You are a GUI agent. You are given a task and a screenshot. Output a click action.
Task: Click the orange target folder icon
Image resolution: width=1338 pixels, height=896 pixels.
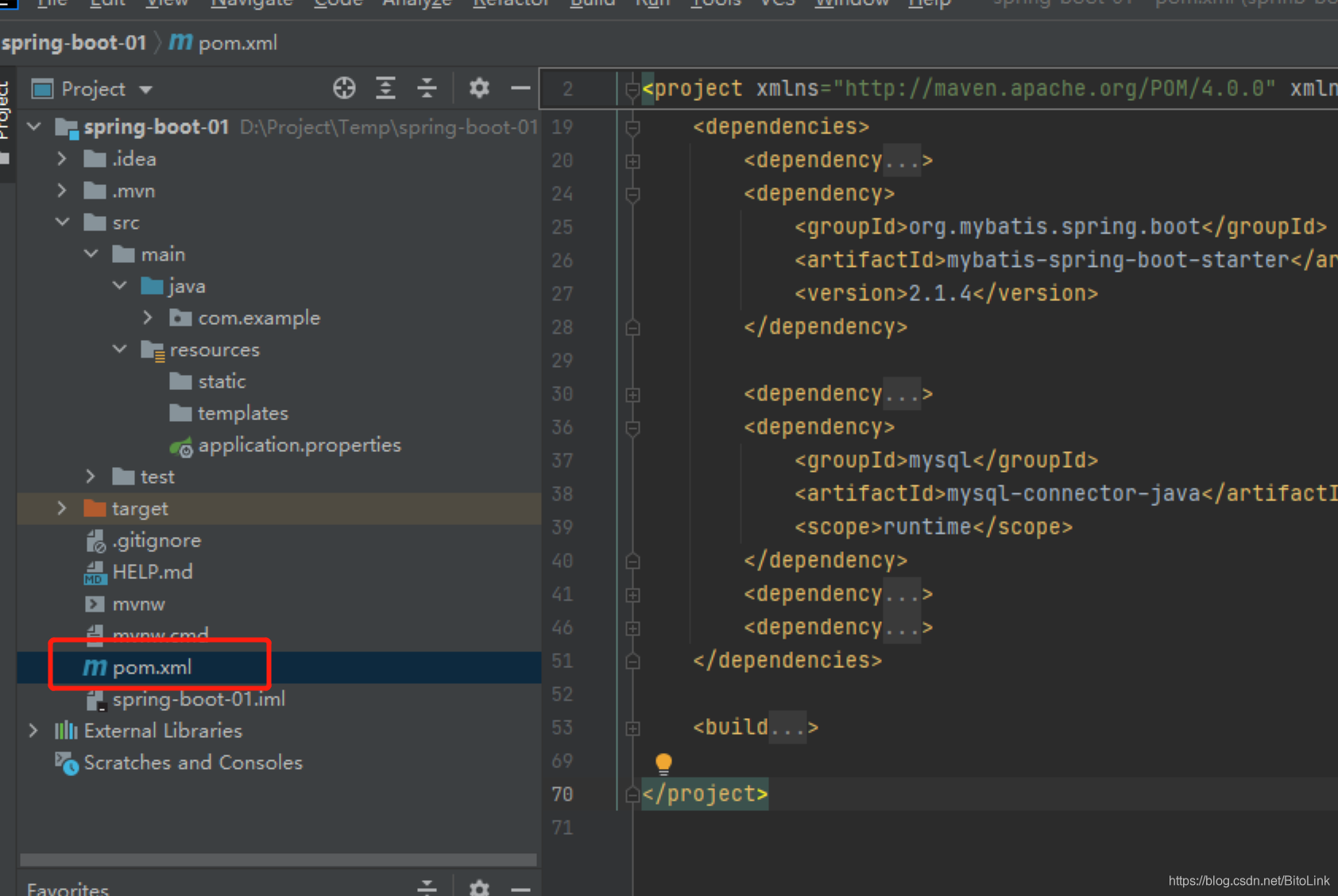pyautogui.click(x=95, y=508)
